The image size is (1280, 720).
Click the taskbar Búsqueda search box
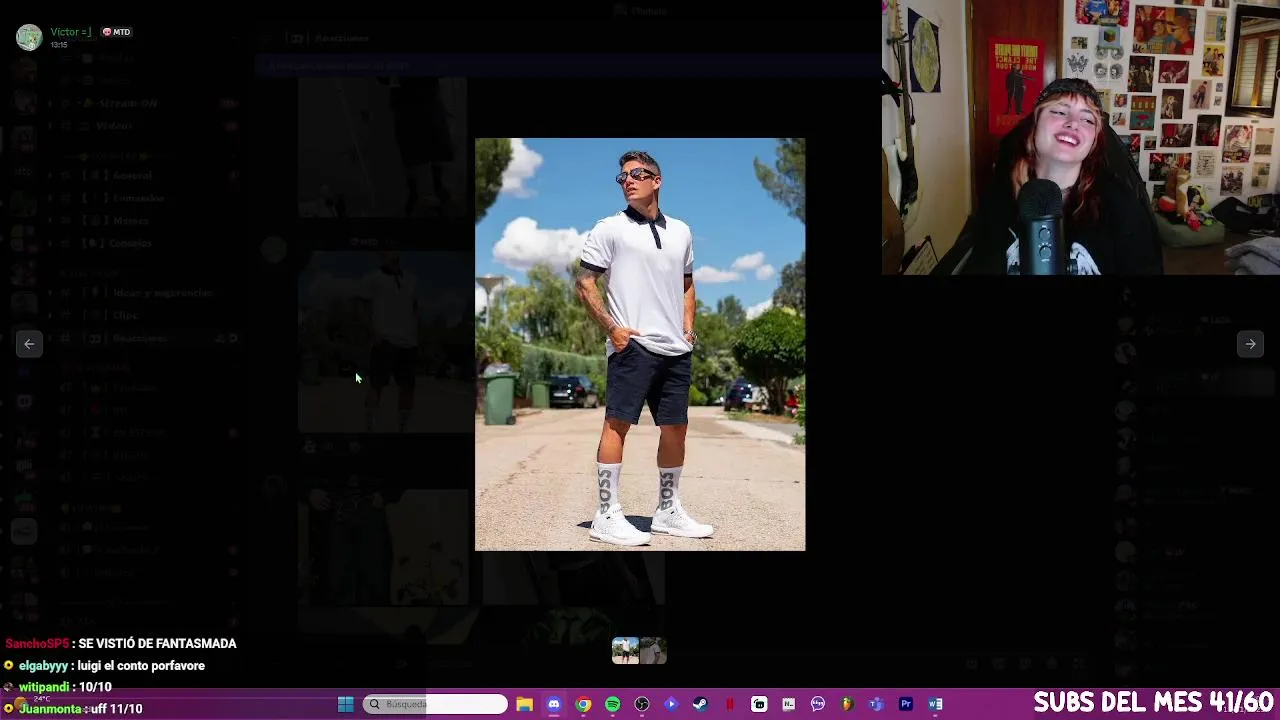[435, 704]
